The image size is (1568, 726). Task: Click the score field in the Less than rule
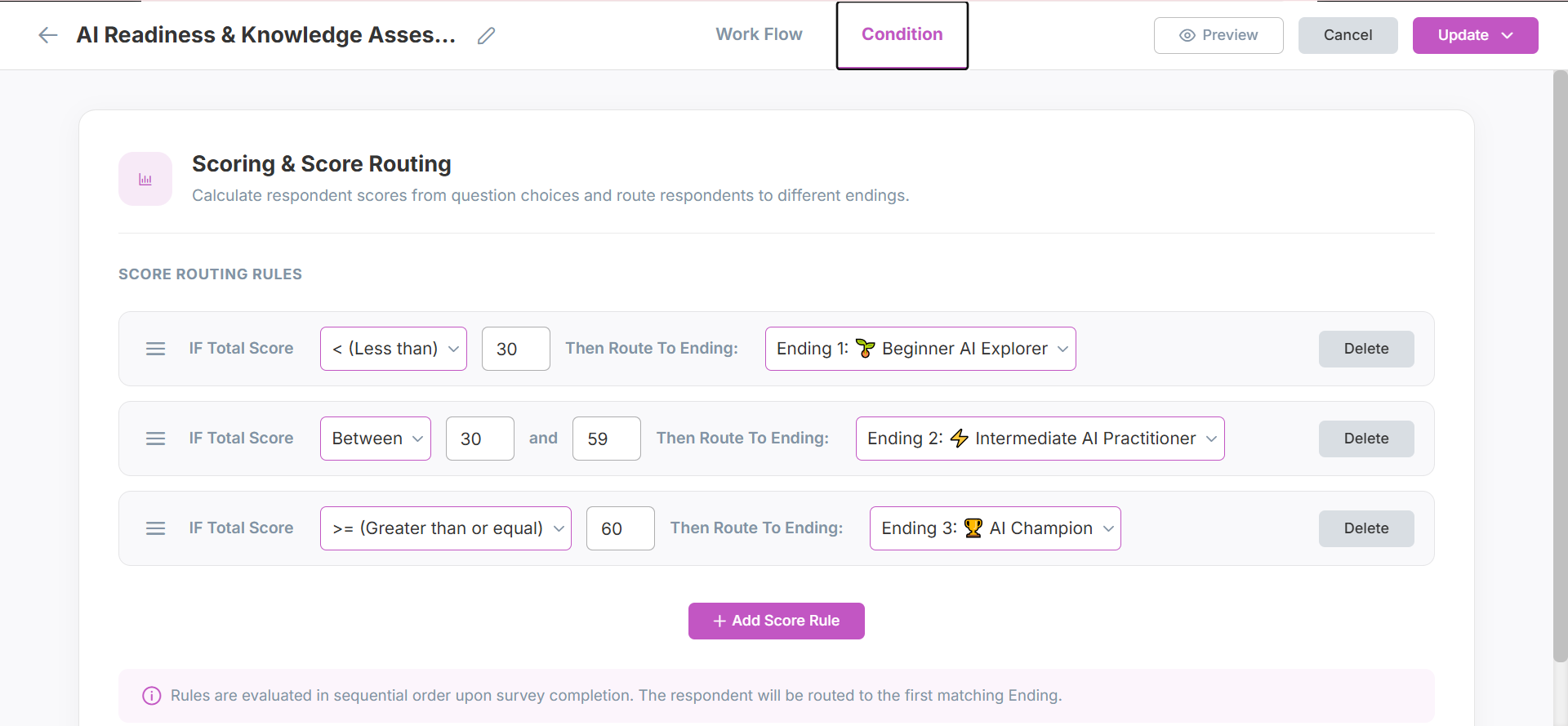click(516, 349)
